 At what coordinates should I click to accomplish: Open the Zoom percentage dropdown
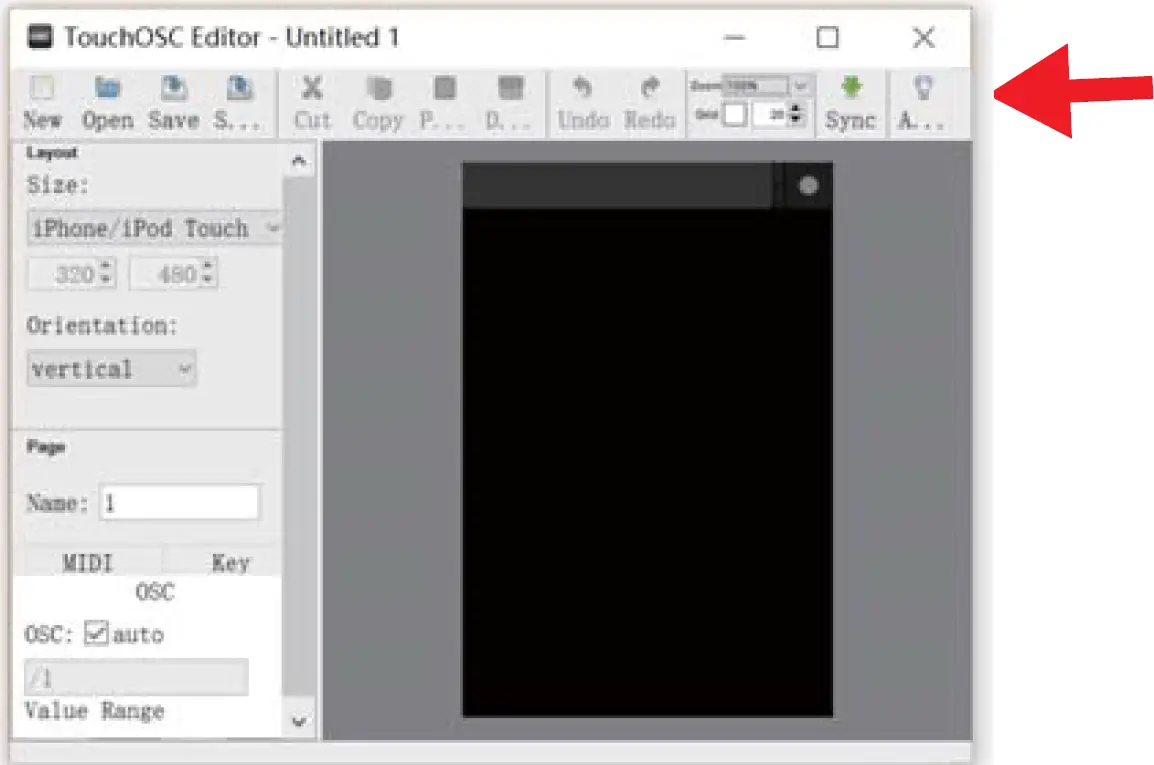click(x=801, y=86)
